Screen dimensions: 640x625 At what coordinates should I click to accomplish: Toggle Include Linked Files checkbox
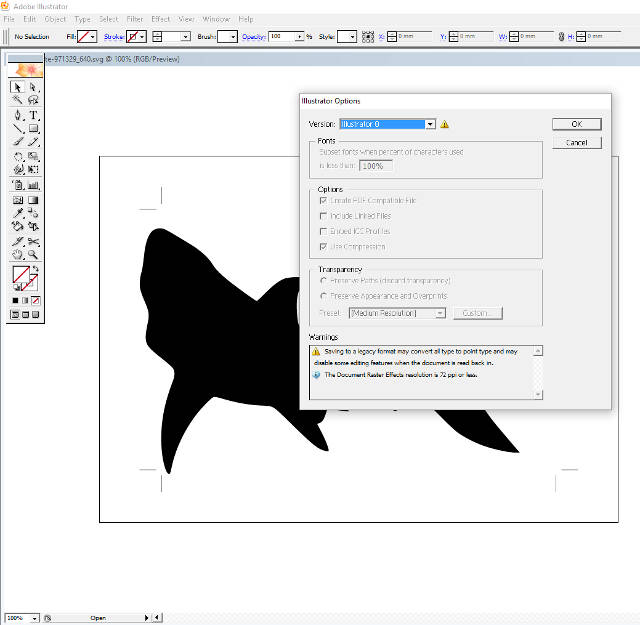(x=323, y=216)
